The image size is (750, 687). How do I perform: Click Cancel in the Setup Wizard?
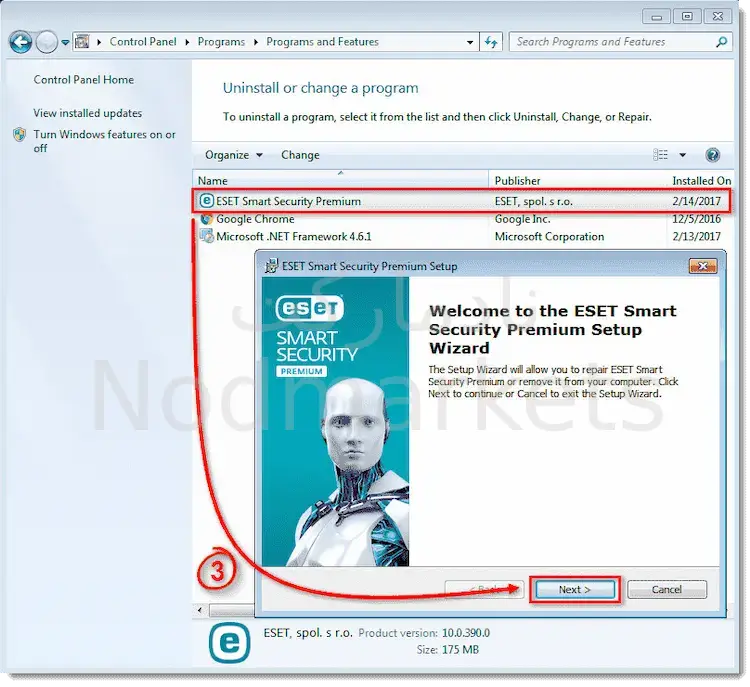[x=667, y=589]
